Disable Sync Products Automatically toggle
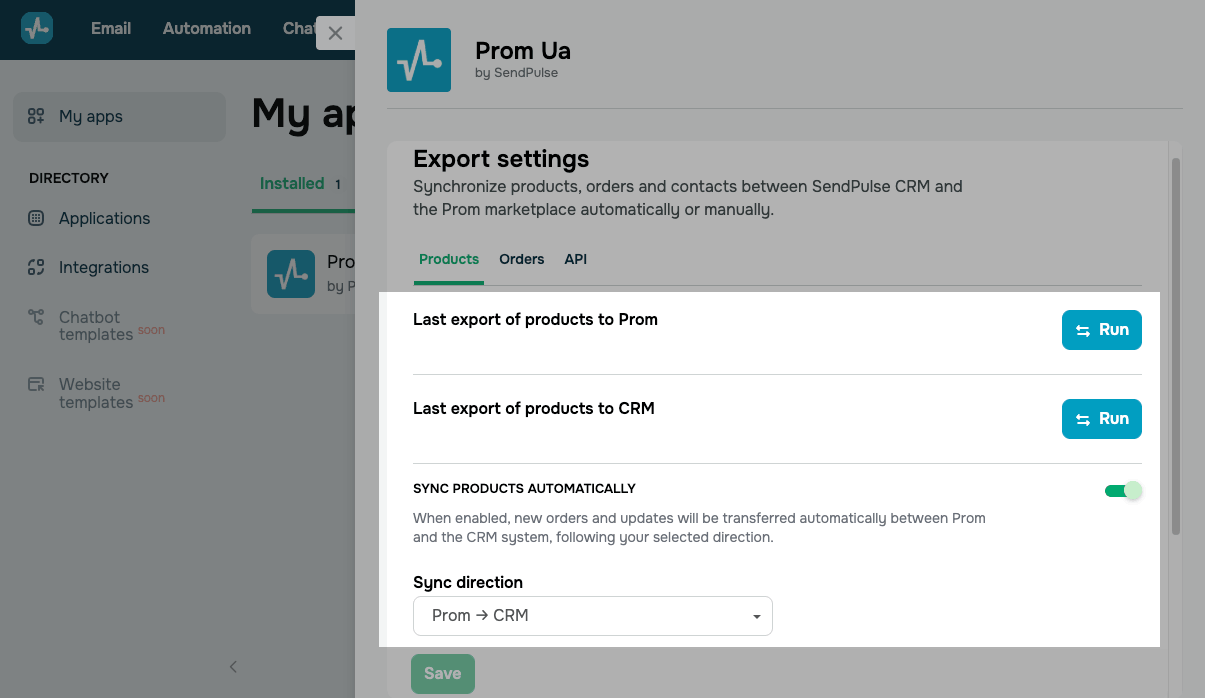1205x698 pixels. pos(1123,491)
